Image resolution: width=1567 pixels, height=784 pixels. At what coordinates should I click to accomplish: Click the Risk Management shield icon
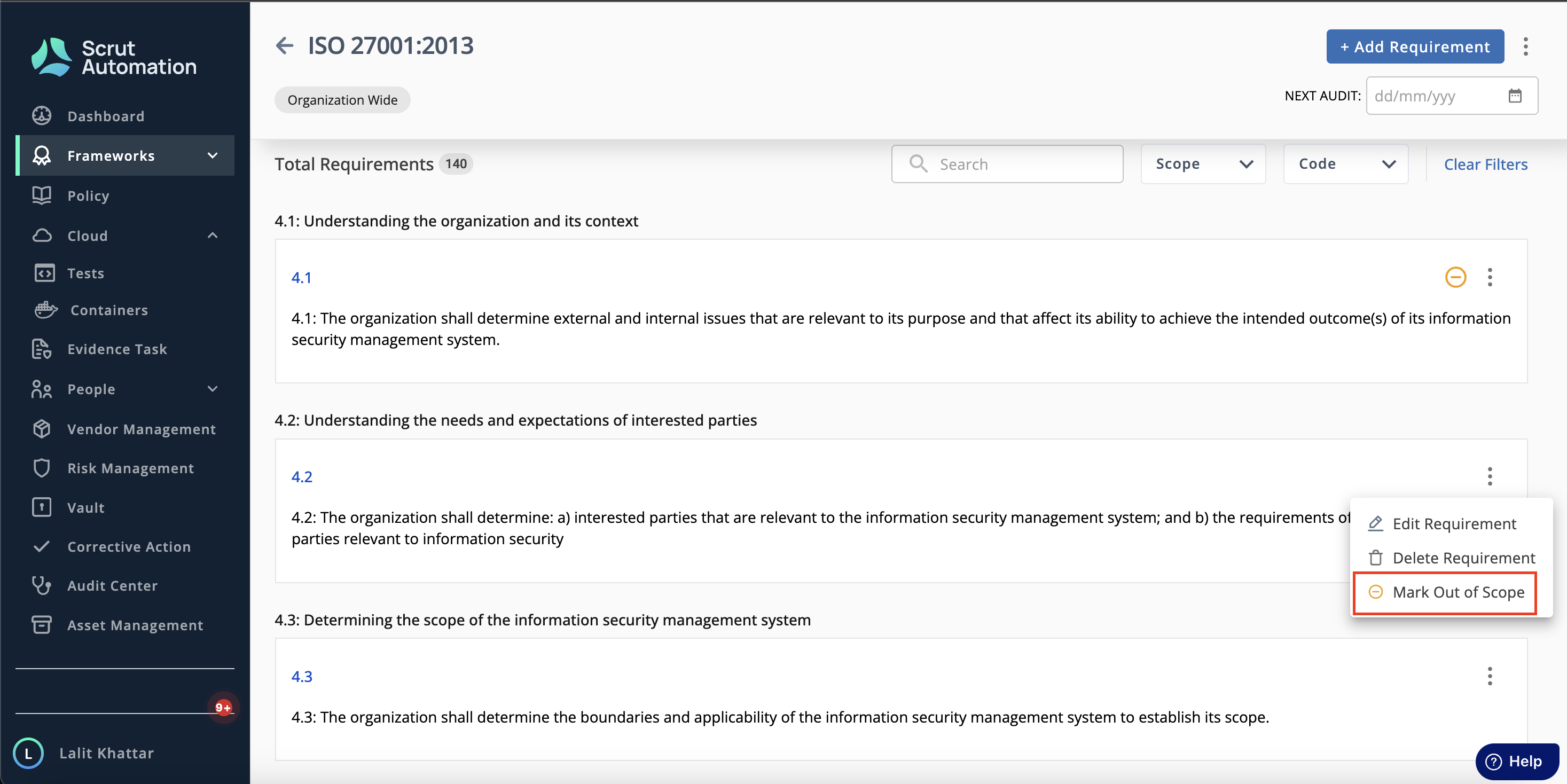click(x=41, y=468)
